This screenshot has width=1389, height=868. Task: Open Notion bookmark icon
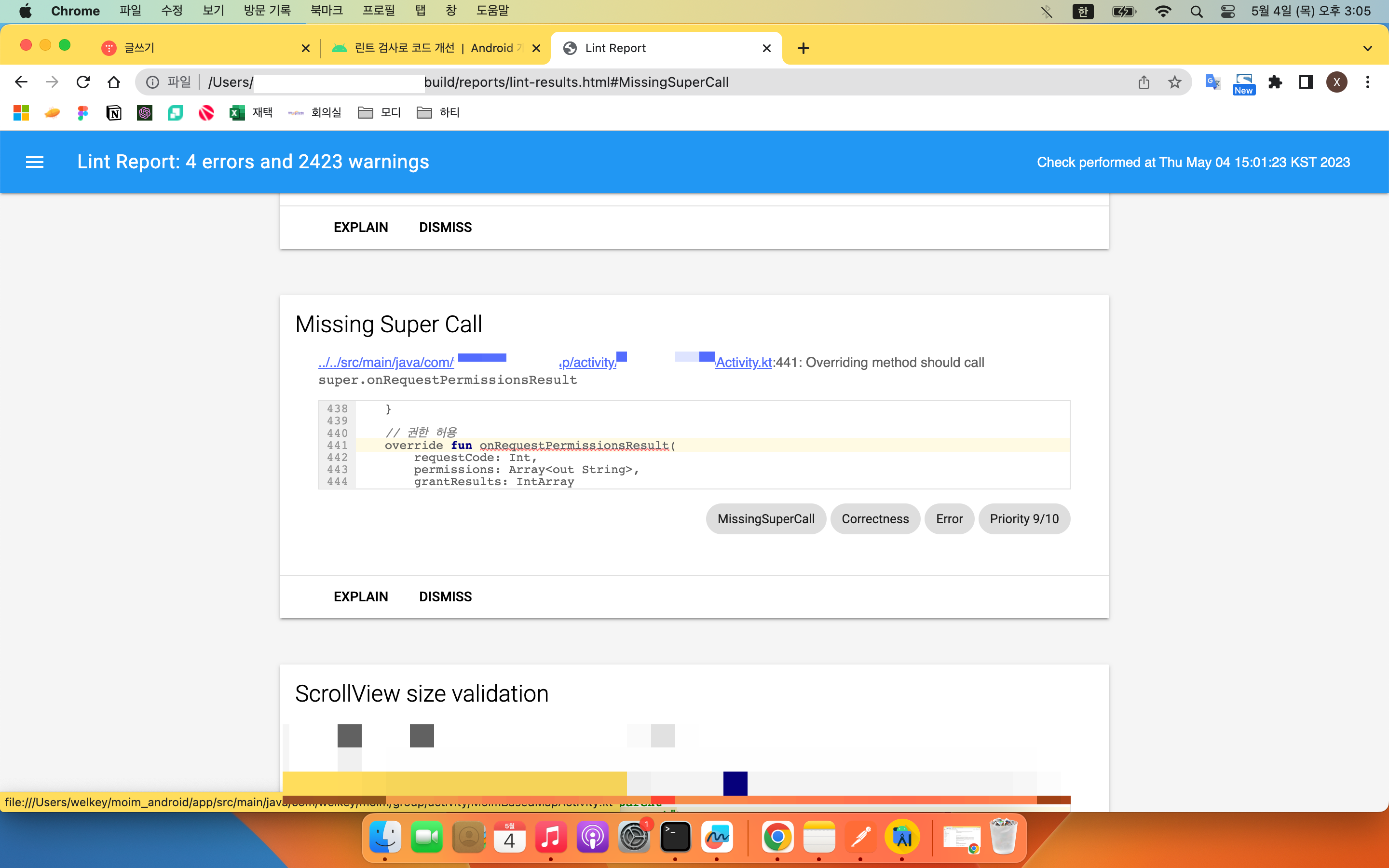point(114,112)
